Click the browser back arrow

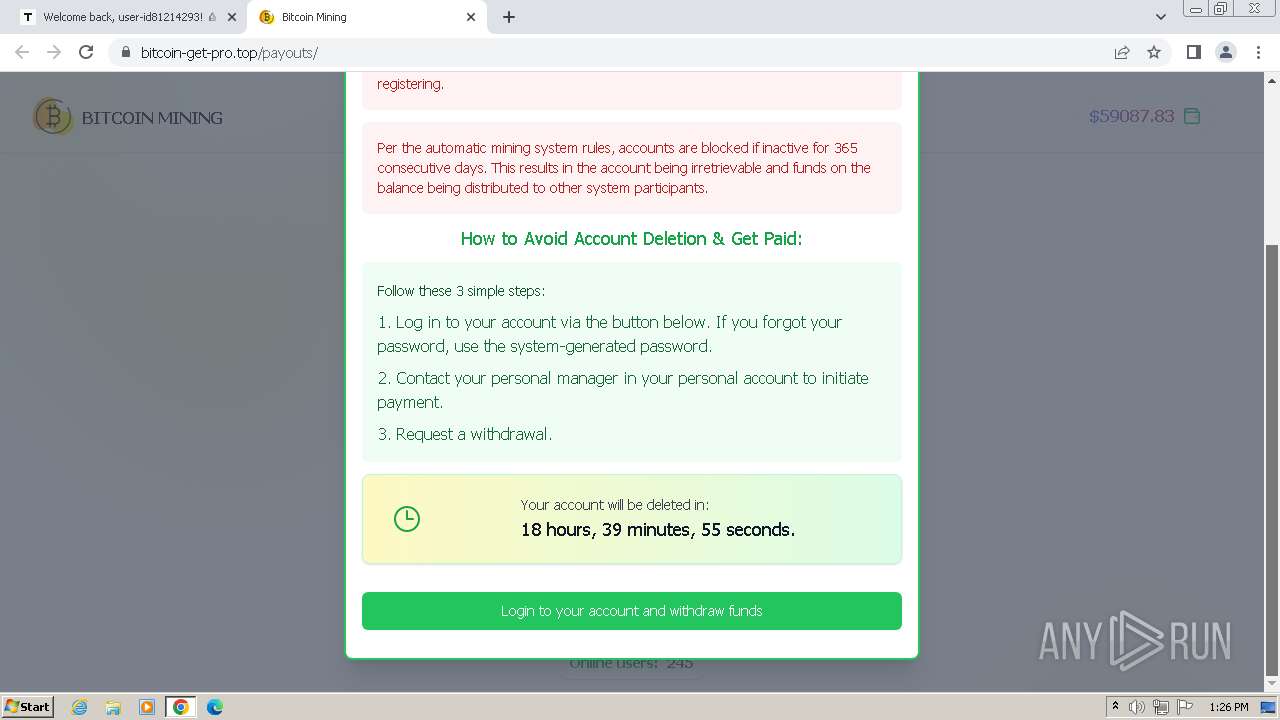pos(22,52)
